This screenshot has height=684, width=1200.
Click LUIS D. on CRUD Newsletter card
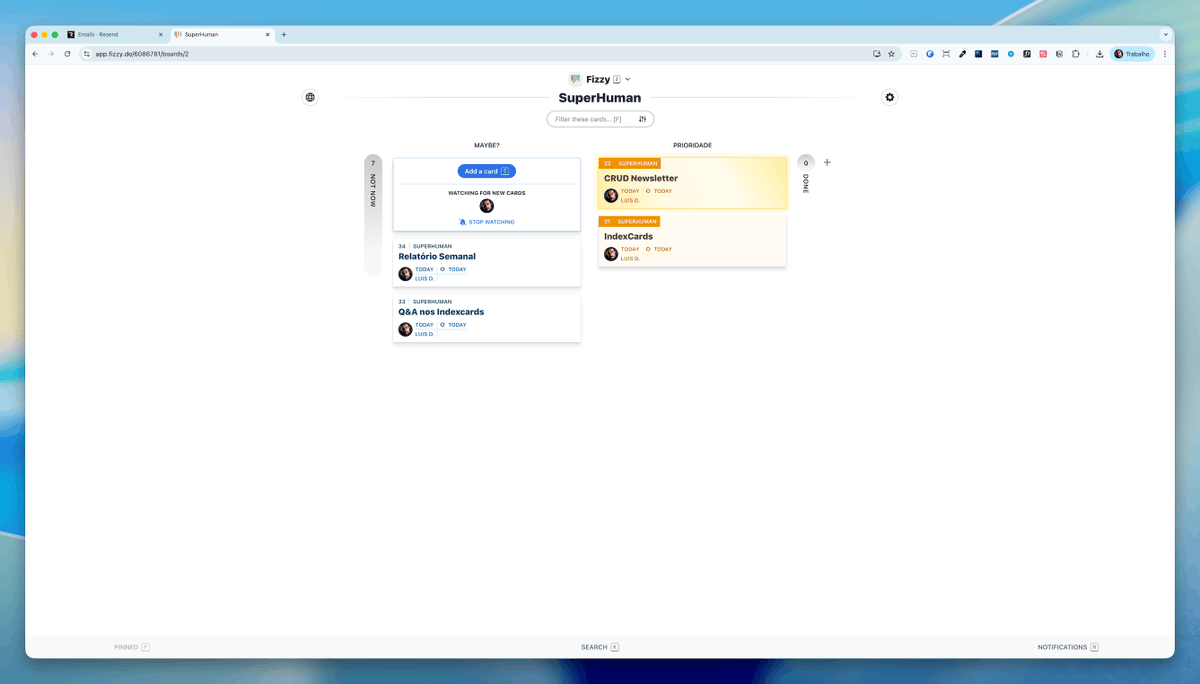coord(630,200)
